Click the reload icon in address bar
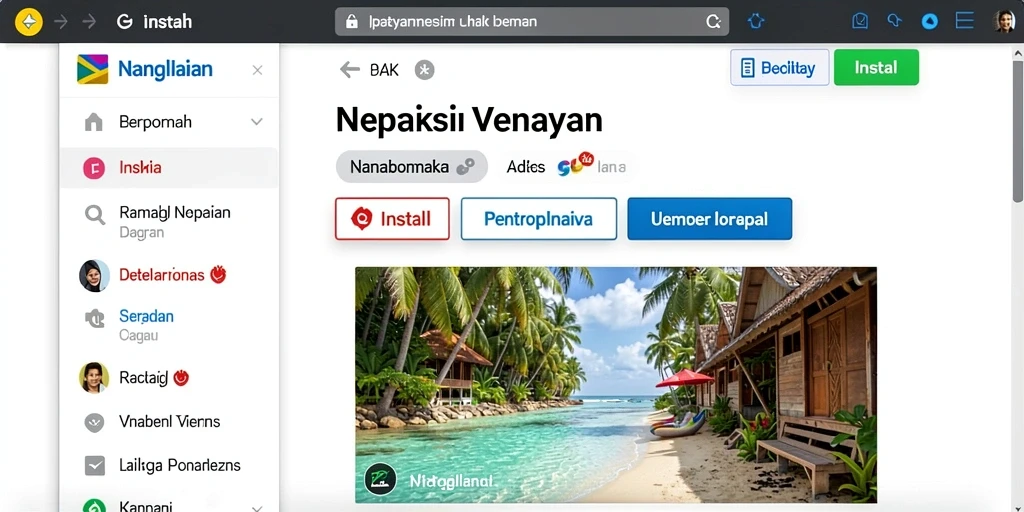The width and height of the screenshot is (1024, 512). click(x=713, y=22)
